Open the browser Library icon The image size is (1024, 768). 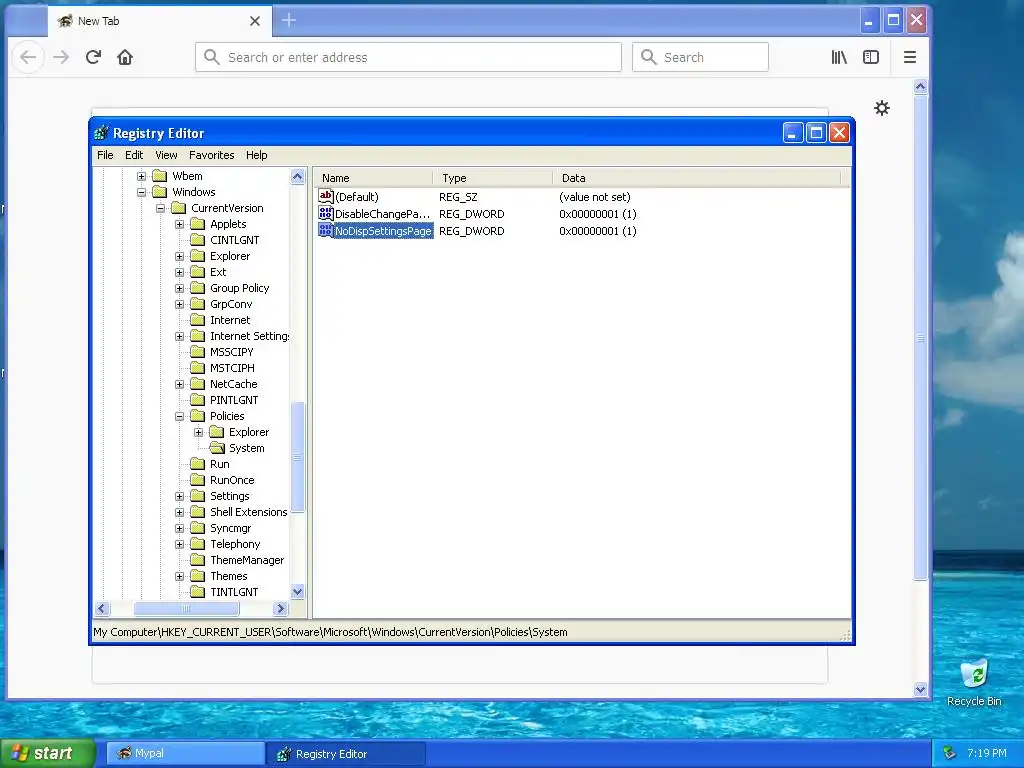click(x=839, y=57)
